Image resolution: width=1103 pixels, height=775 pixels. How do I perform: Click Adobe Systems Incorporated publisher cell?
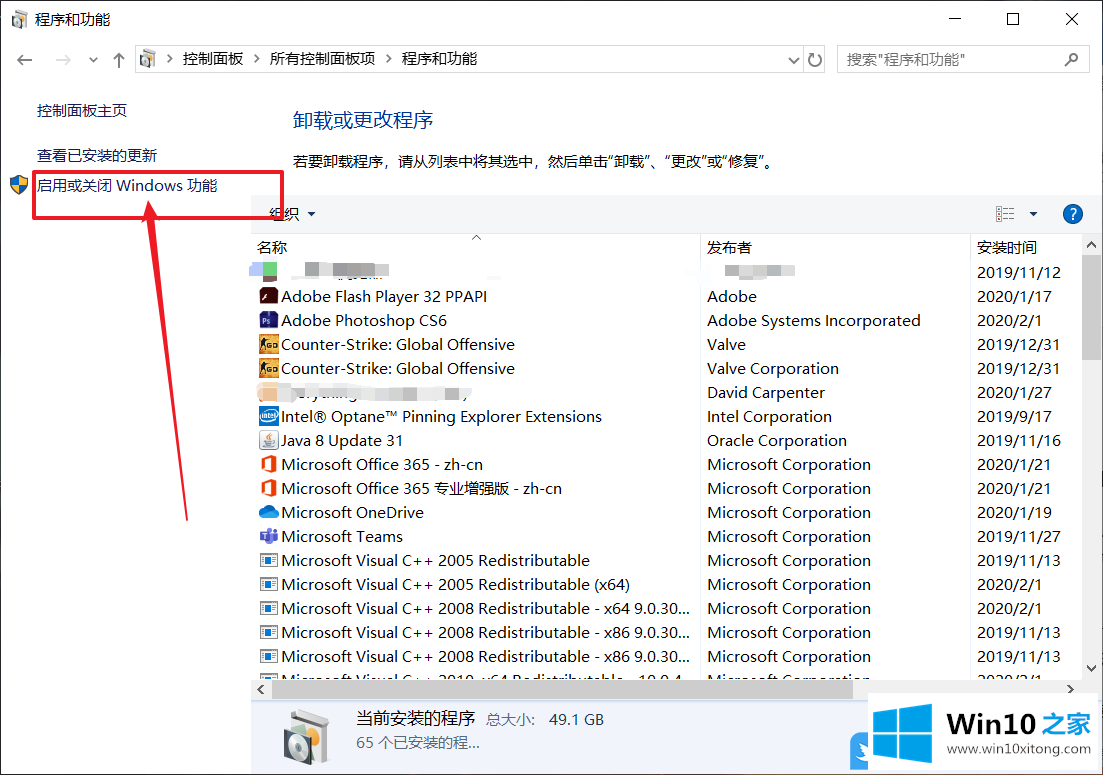813,320
